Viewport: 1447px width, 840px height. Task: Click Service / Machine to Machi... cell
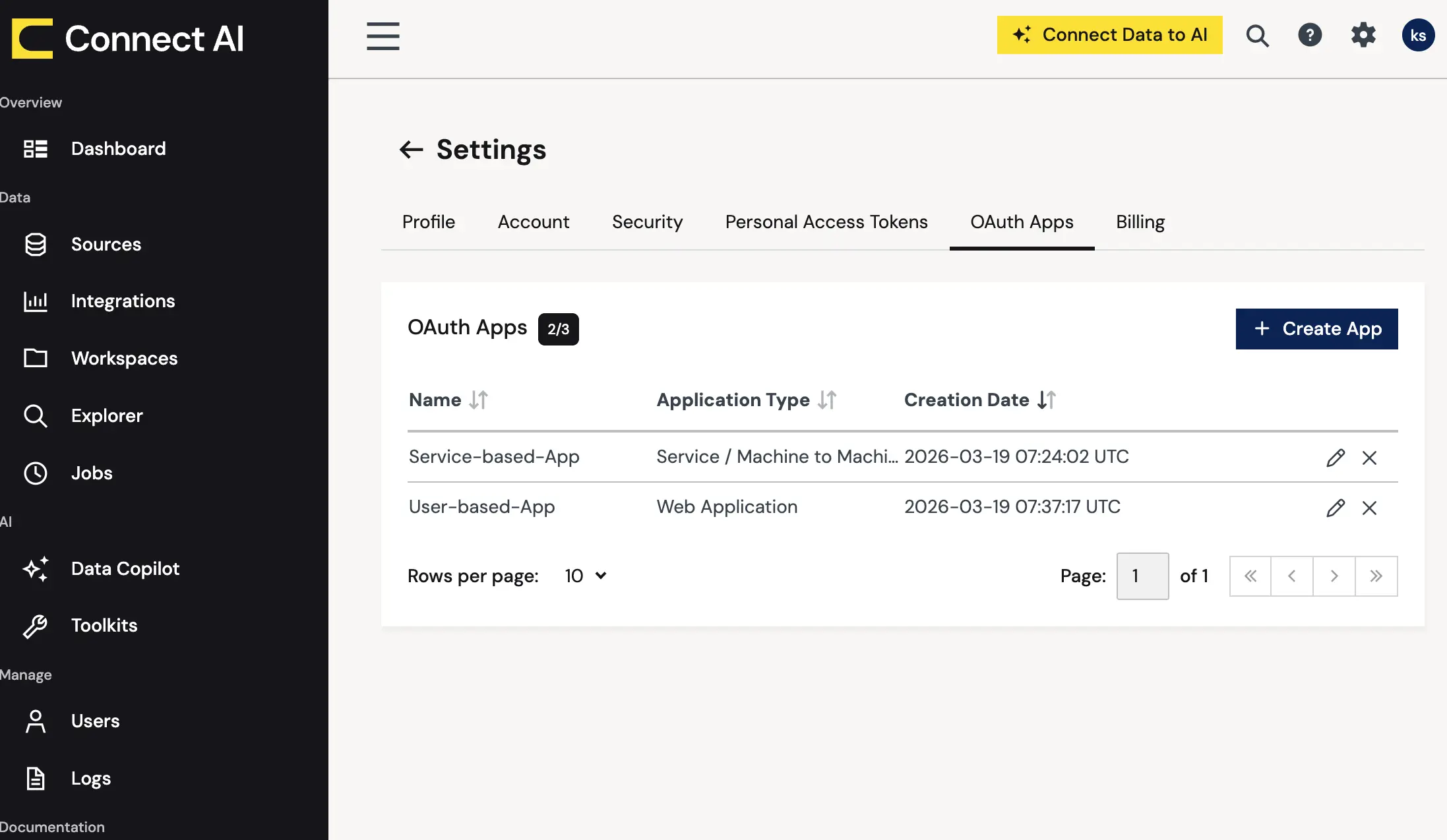tap(777, 457)
